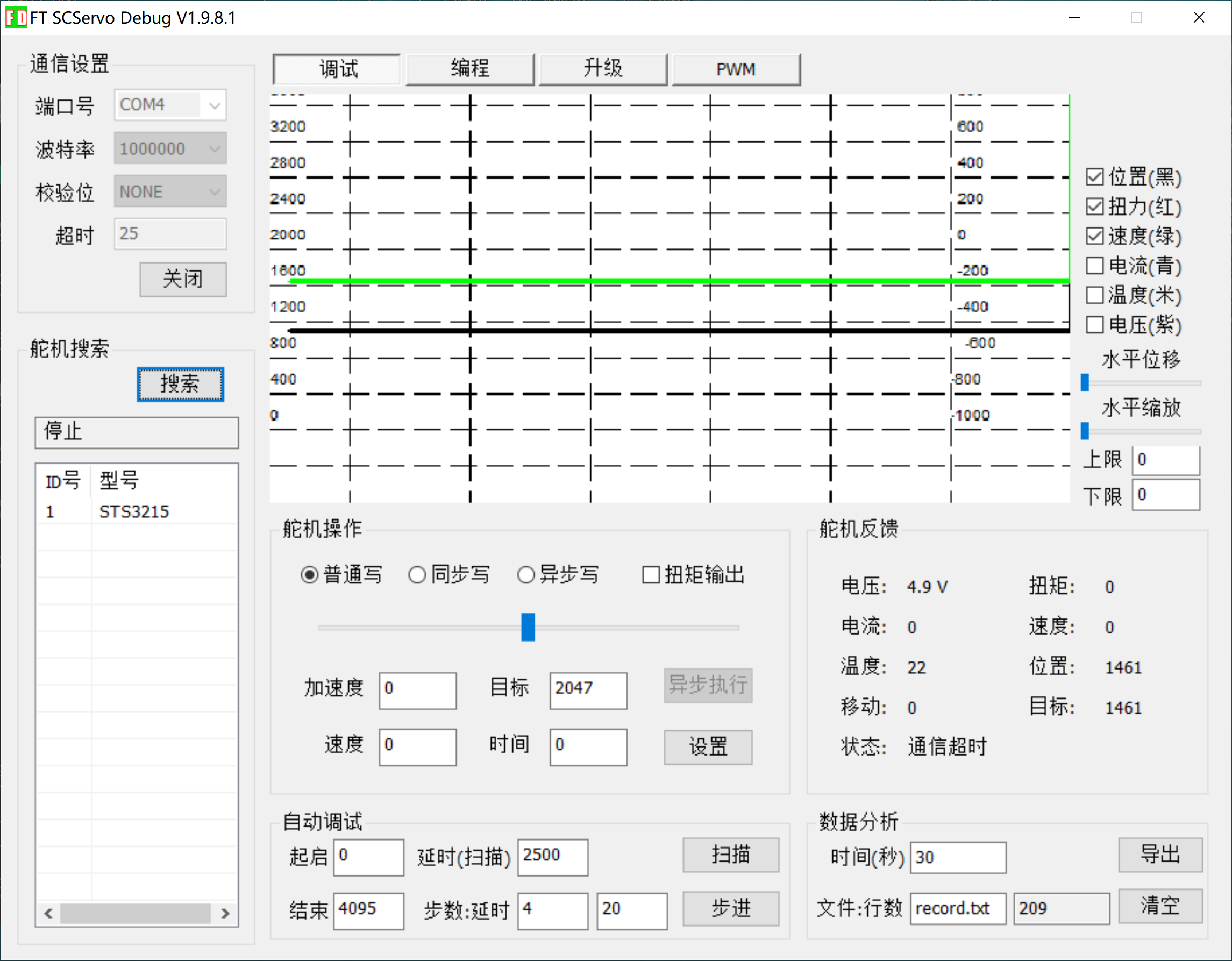Viewport: 1232px width, 961px height.
Task: Click the 关闭 port button
Action: 183,279
